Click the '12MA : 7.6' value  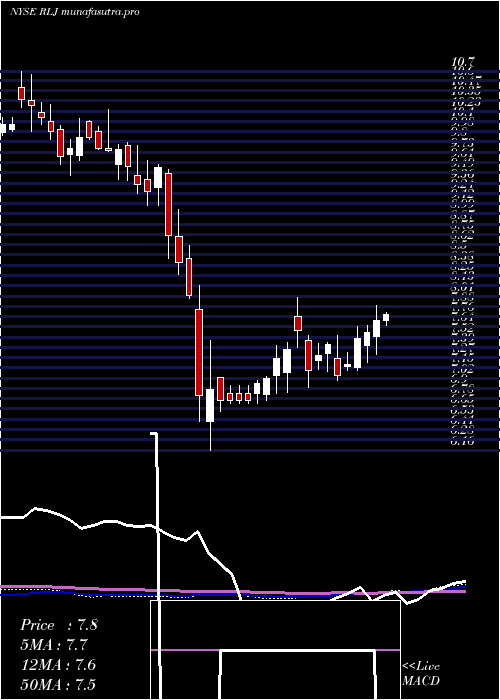click(x=58, y=665)
